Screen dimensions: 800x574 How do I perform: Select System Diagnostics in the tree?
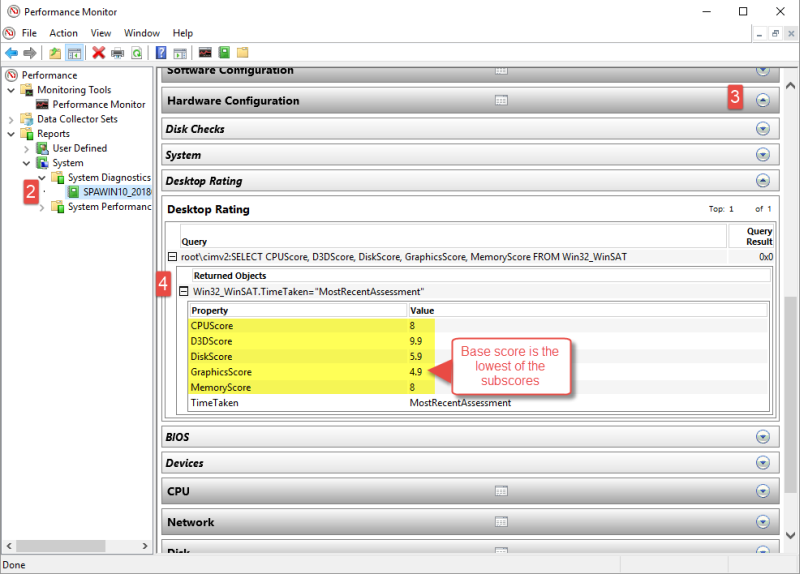click(x=109, y=178)
